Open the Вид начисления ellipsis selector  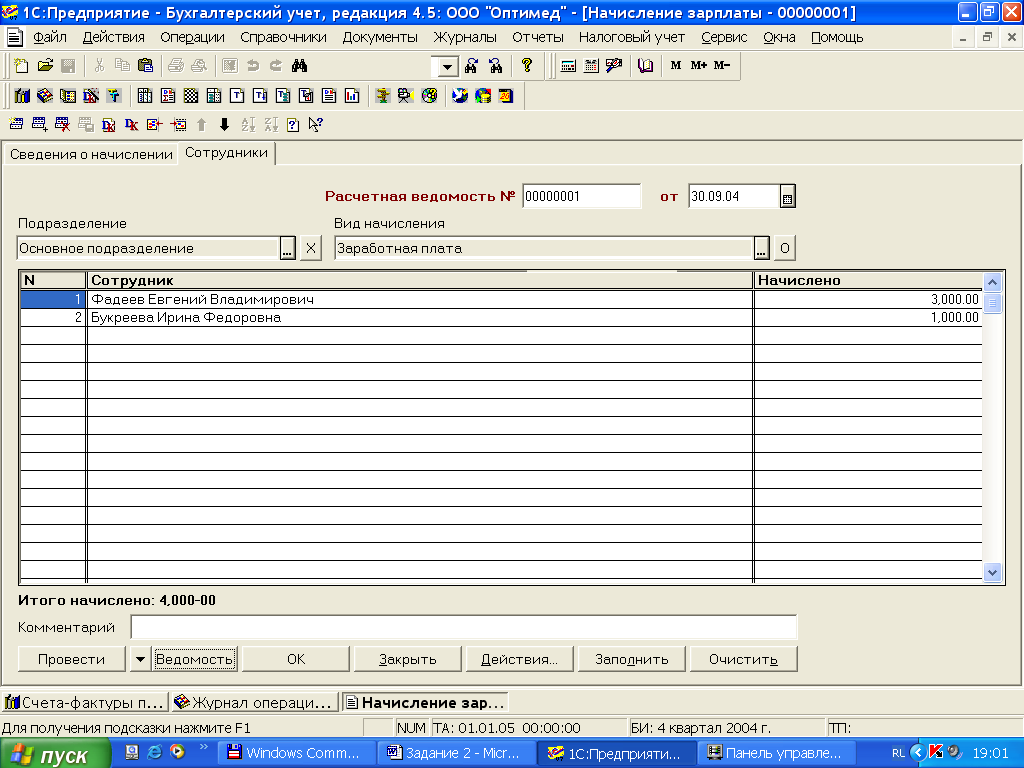click(x=761, y=248)
